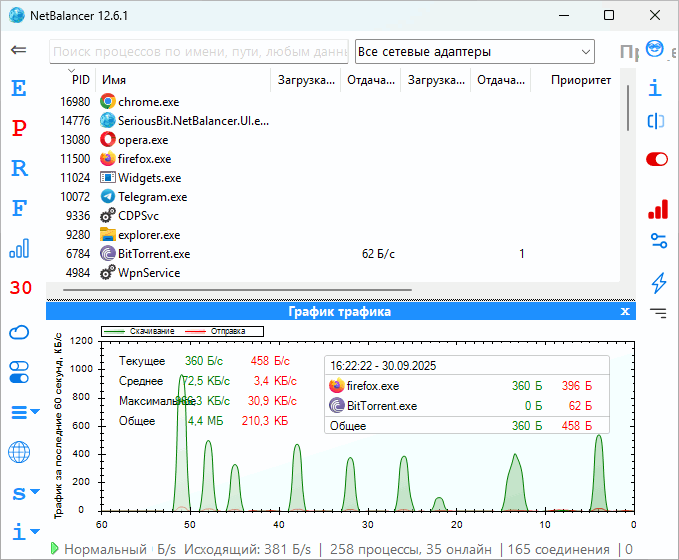Select the firefox.exe process in the list
Screen dimensions: 679x560
[x=333, y=159]
